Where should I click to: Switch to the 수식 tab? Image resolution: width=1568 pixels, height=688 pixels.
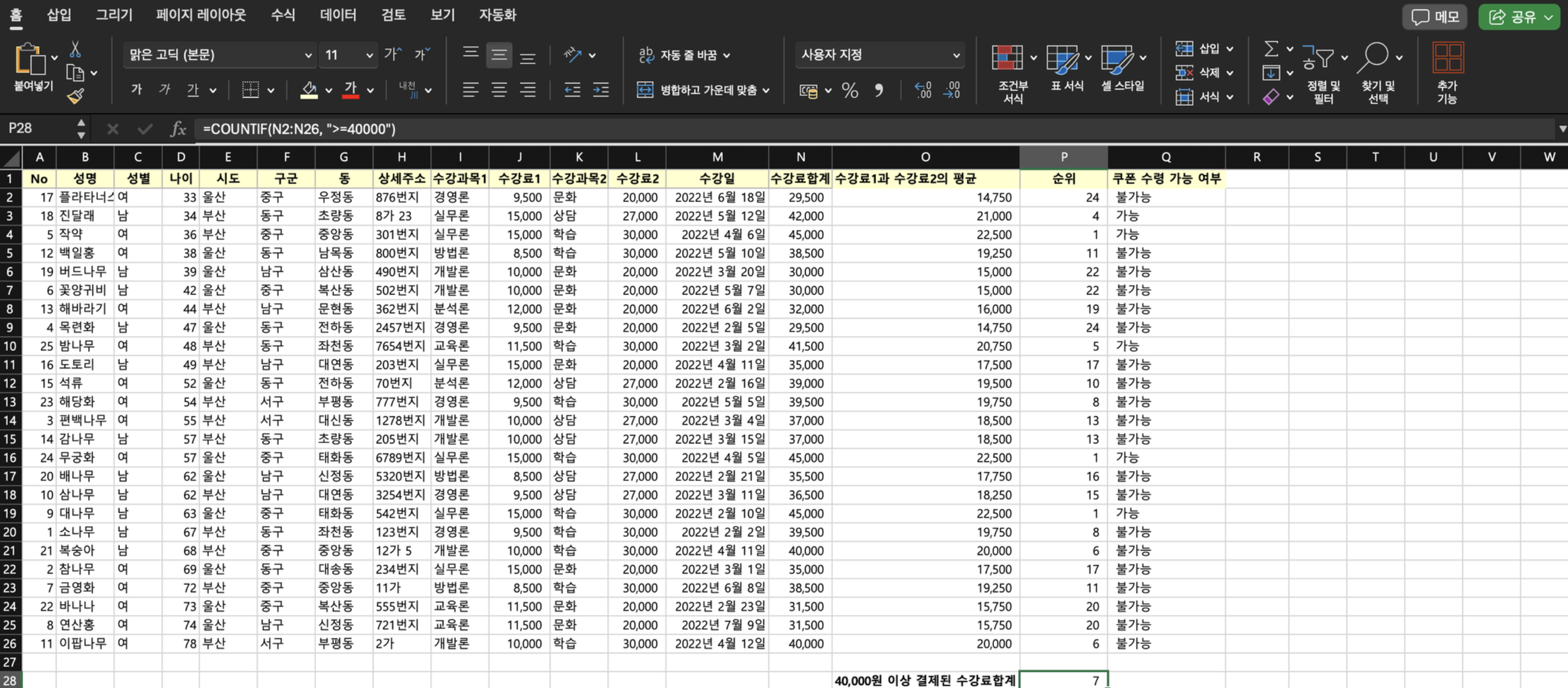[x=283, y=15]
